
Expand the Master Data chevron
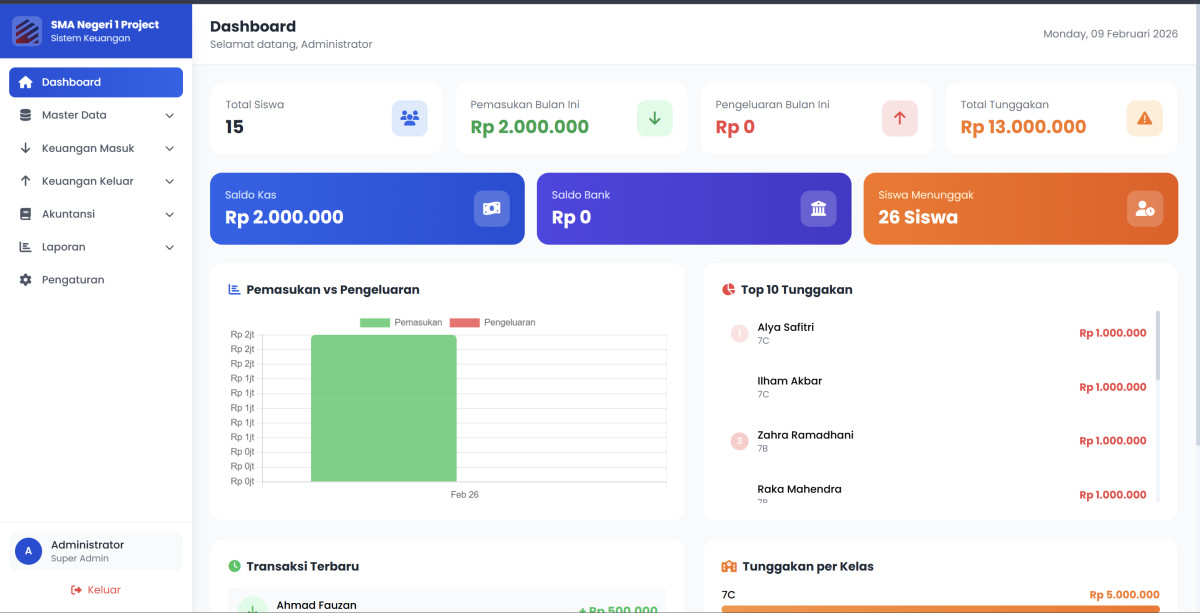169,115
